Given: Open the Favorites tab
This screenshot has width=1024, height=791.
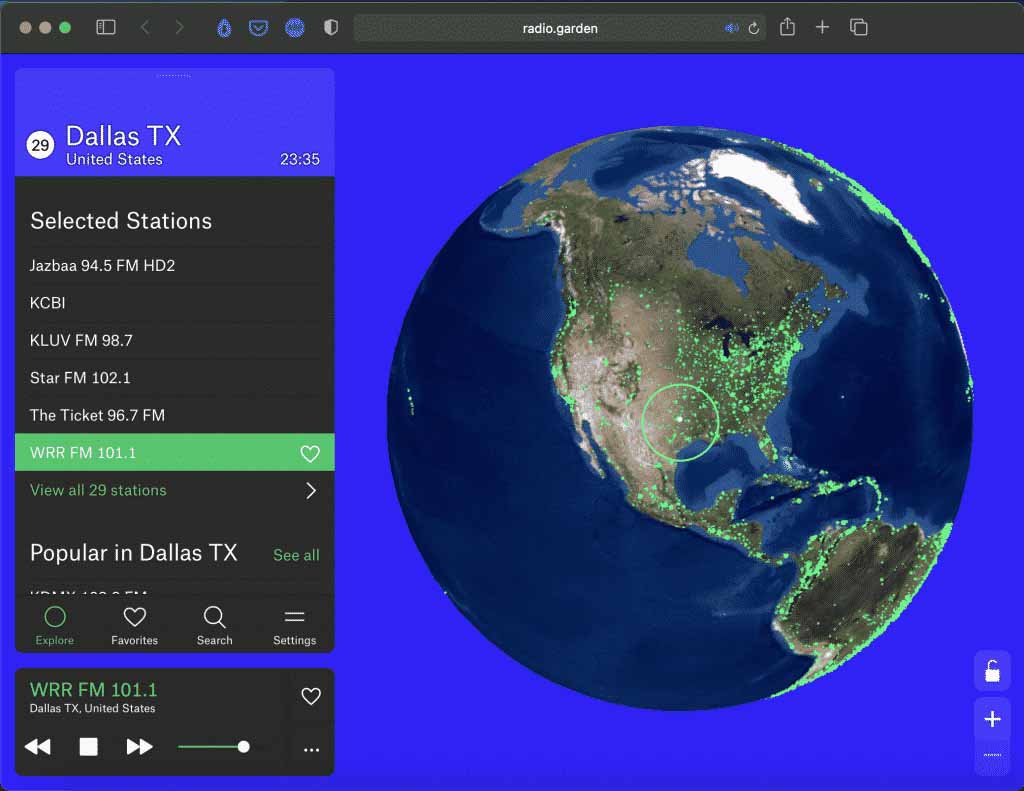Looking at the screenshot, I should tap(134, 626).
